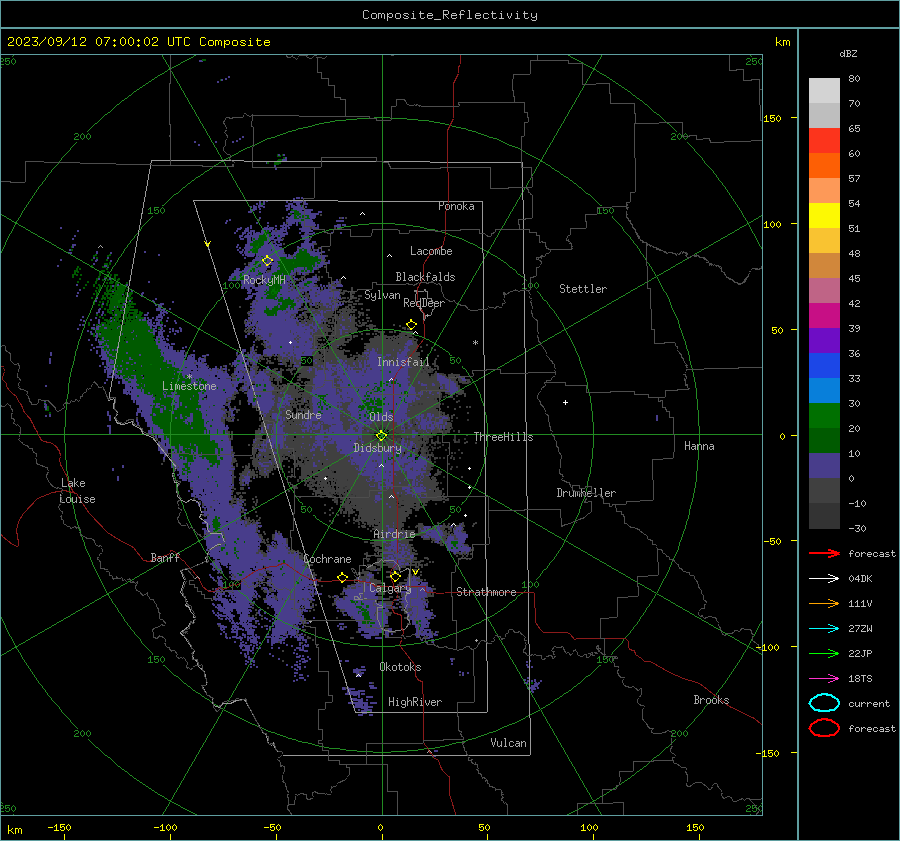The width and height of the screenshot is (900, 841).
Task: Click the red 'forecast' ellipse in legend
Action: (824, 728)
